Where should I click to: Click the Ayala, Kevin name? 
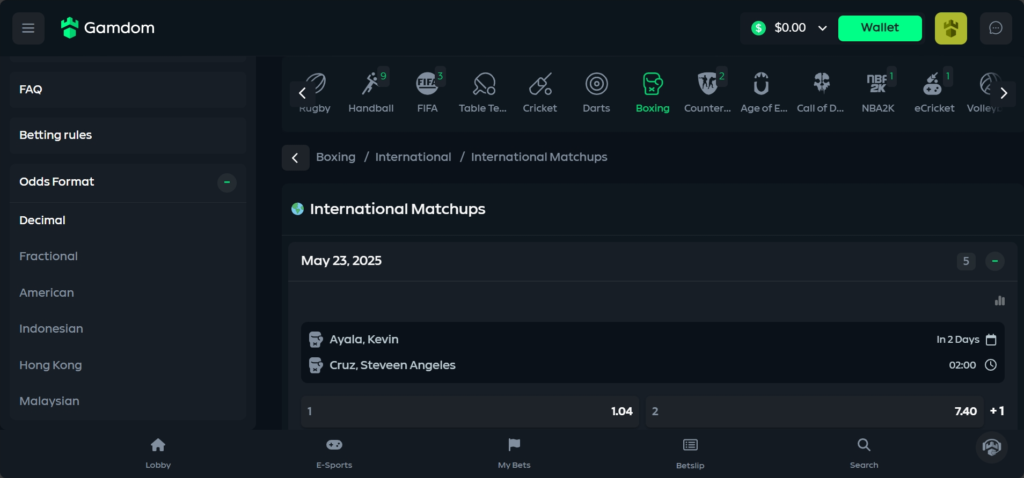click(x=364, y=340)
